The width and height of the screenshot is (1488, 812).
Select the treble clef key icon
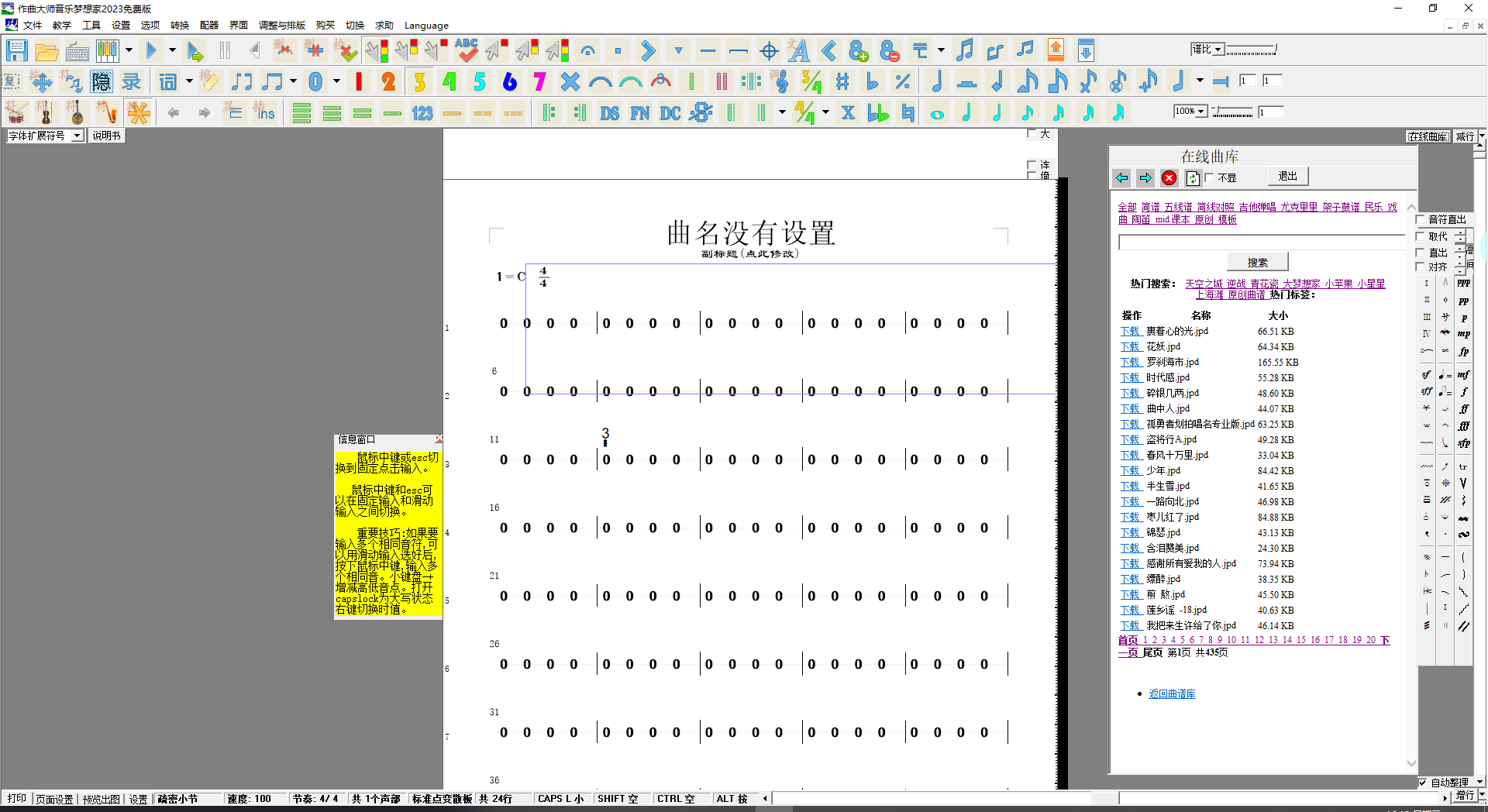pos(781,81)
